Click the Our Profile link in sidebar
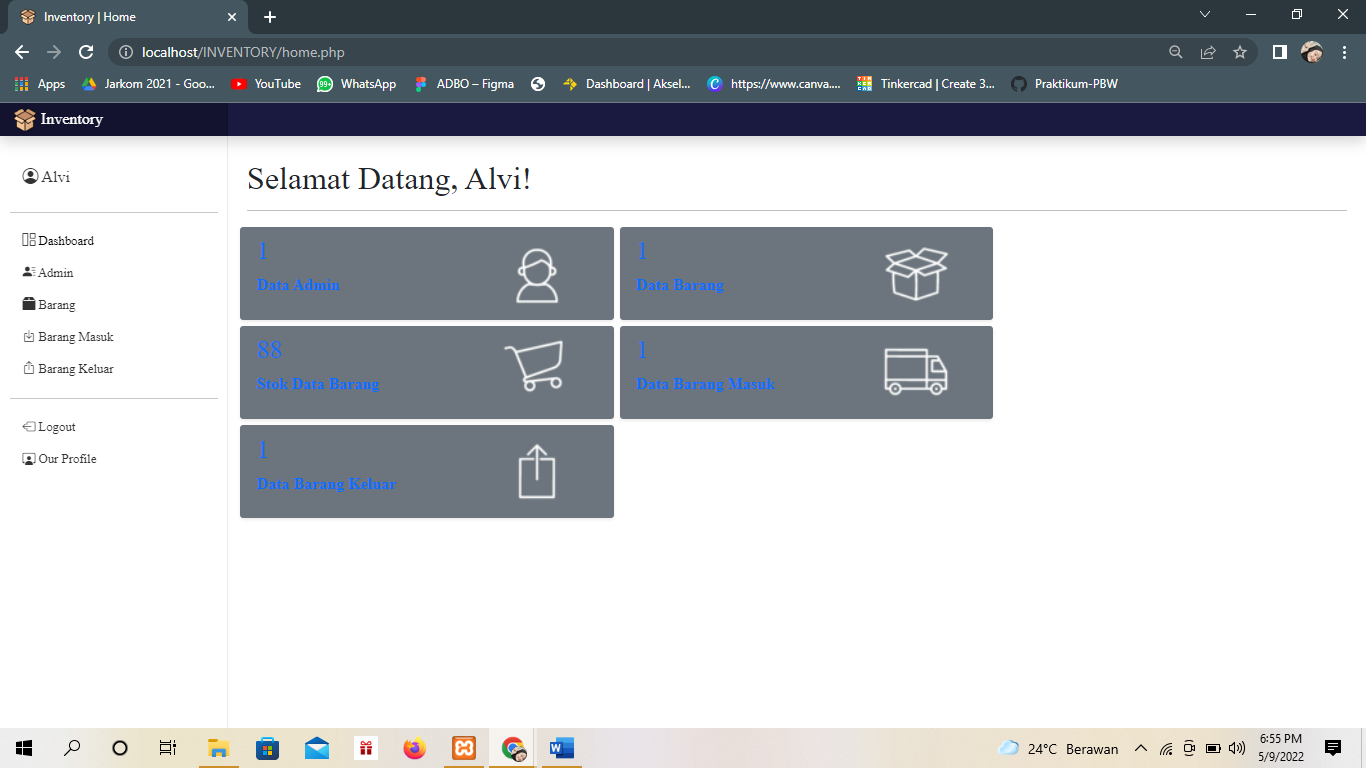Screen dimensions: 1366x768 coord(66,458)
